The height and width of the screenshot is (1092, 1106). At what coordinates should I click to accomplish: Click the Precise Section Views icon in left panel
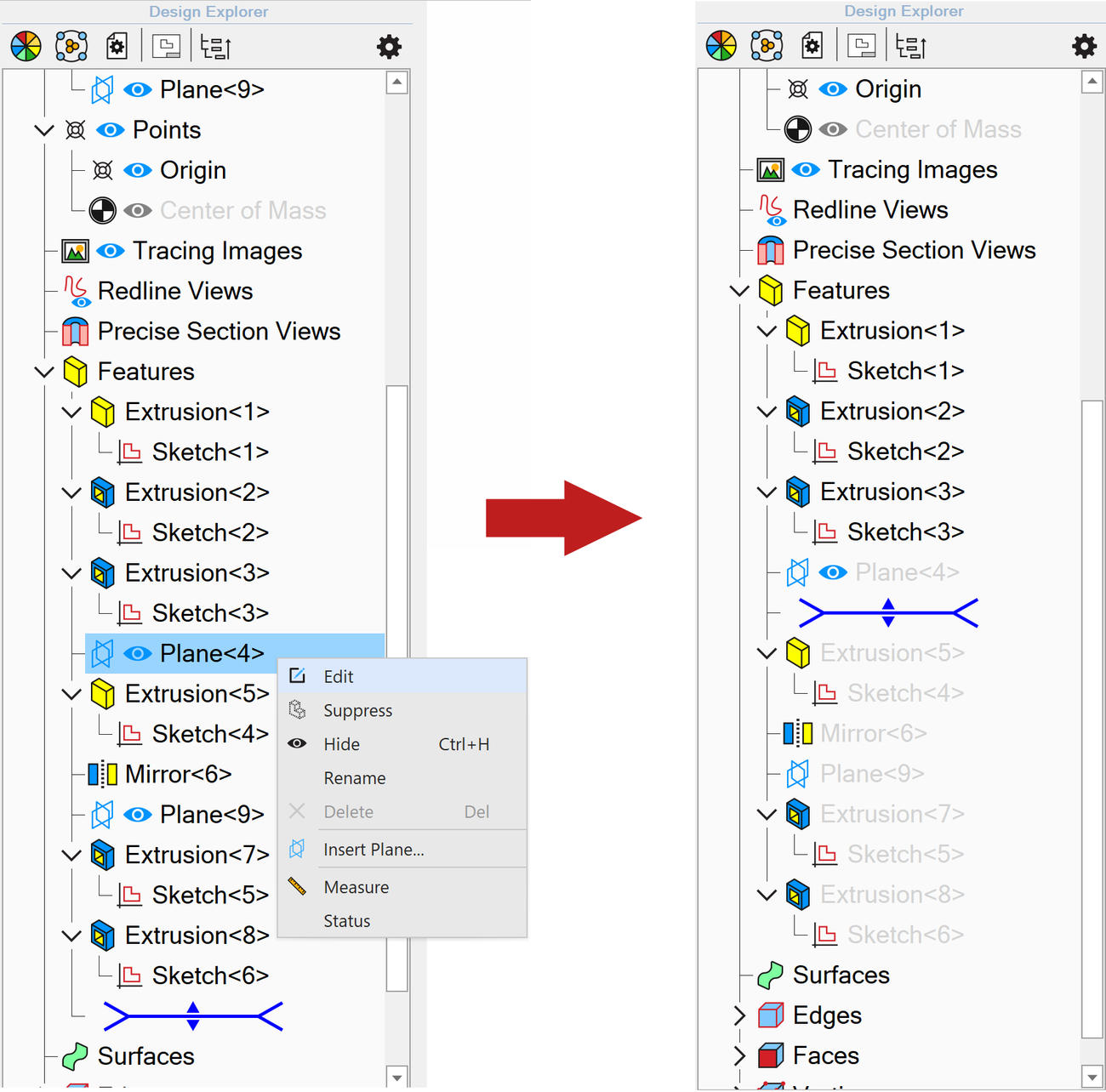tap(76, 332)
